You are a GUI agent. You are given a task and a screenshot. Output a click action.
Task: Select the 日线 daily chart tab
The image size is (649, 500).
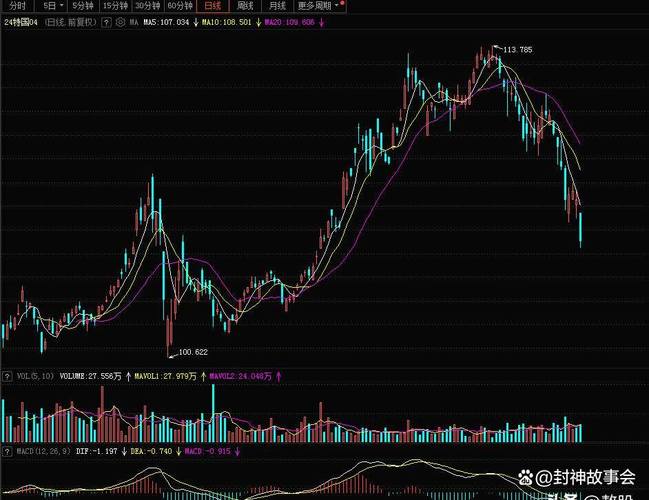click(x=212, y=6)
